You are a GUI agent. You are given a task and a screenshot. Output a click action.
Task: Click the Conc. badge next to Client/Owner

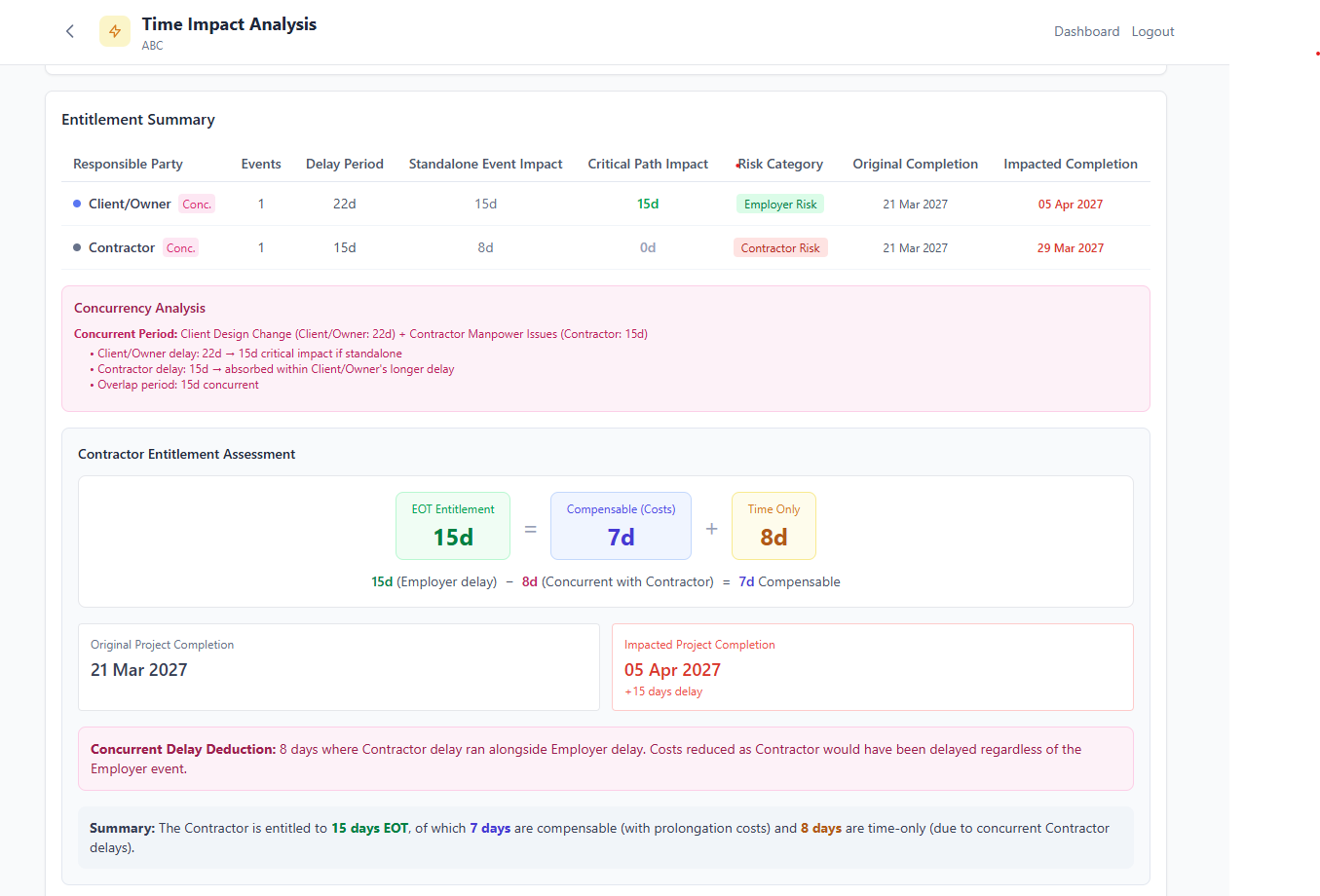pyautogui.click(x=197, y=204)
